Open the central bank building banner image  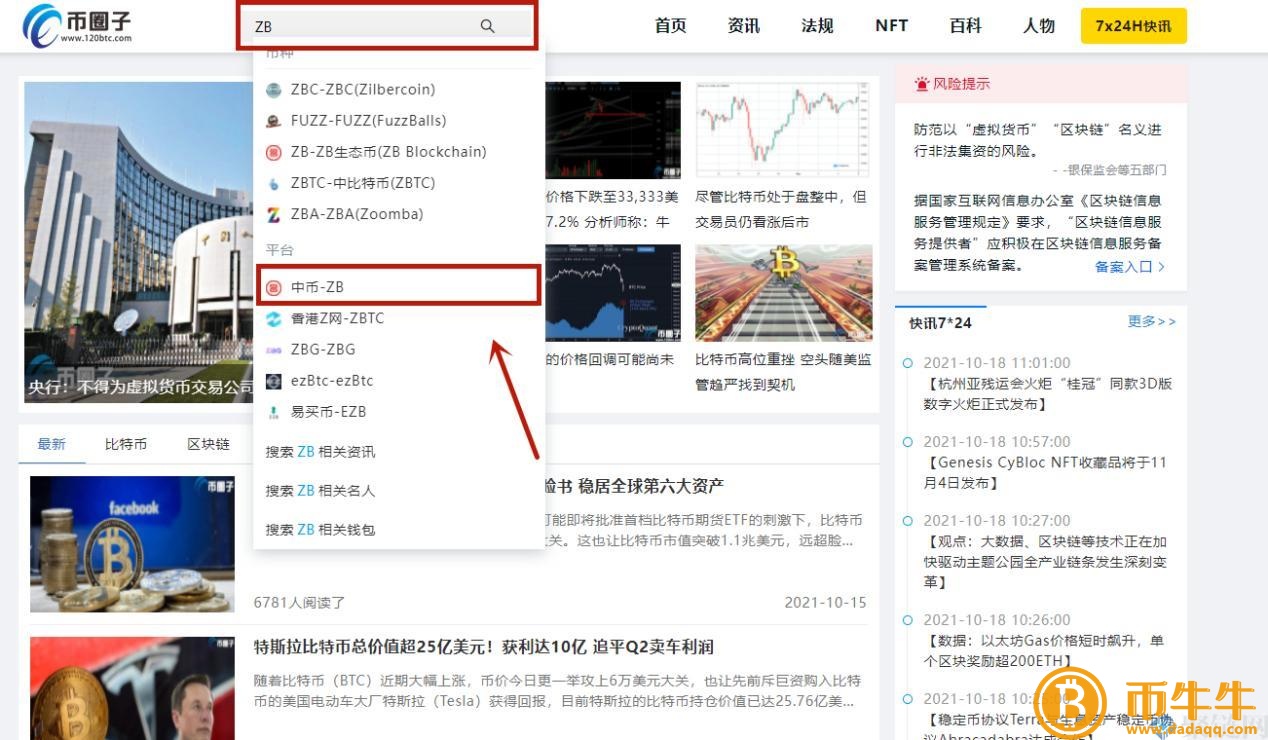click(139, 243)
